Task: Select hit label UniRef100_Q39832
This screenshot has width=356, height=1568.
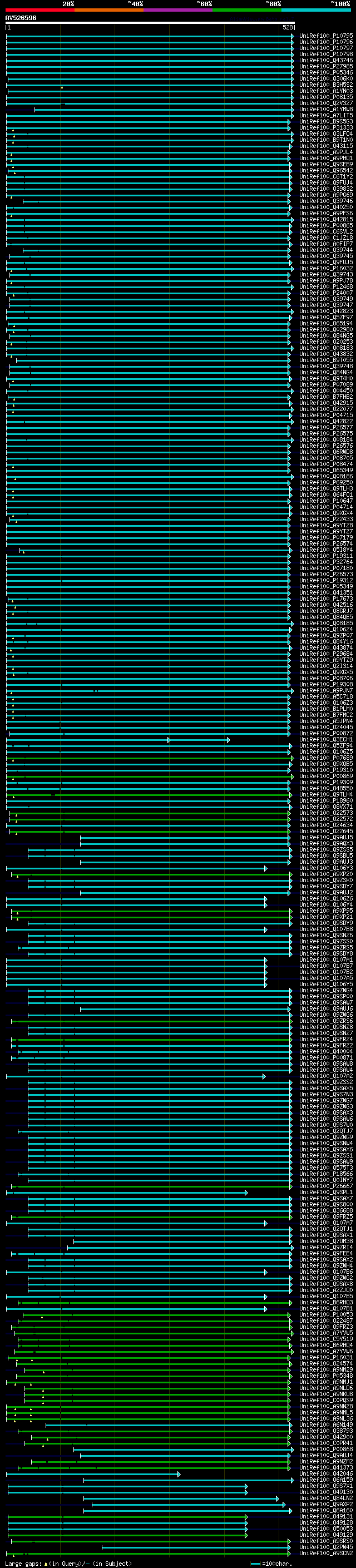Action: (x=326, y=189)
